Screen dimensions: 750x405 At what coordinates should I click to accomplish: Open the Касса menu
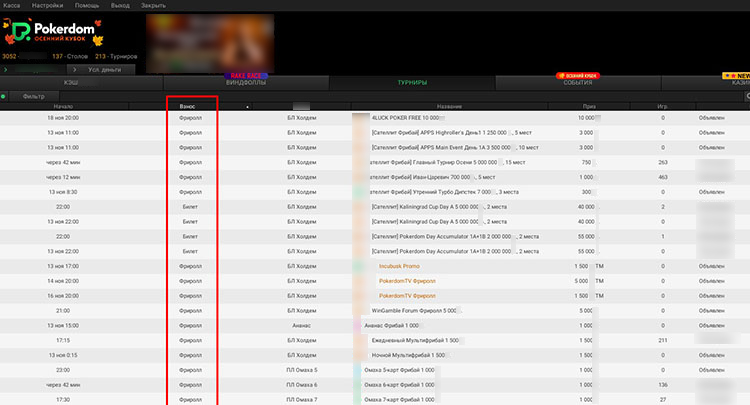coord(11,5)
